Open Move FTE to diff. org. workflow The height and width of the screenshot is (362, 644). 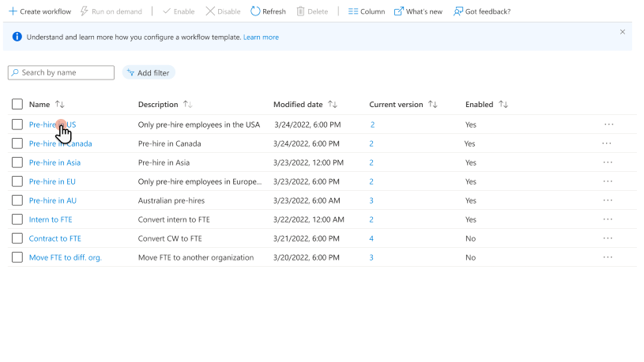coord(65,258)
